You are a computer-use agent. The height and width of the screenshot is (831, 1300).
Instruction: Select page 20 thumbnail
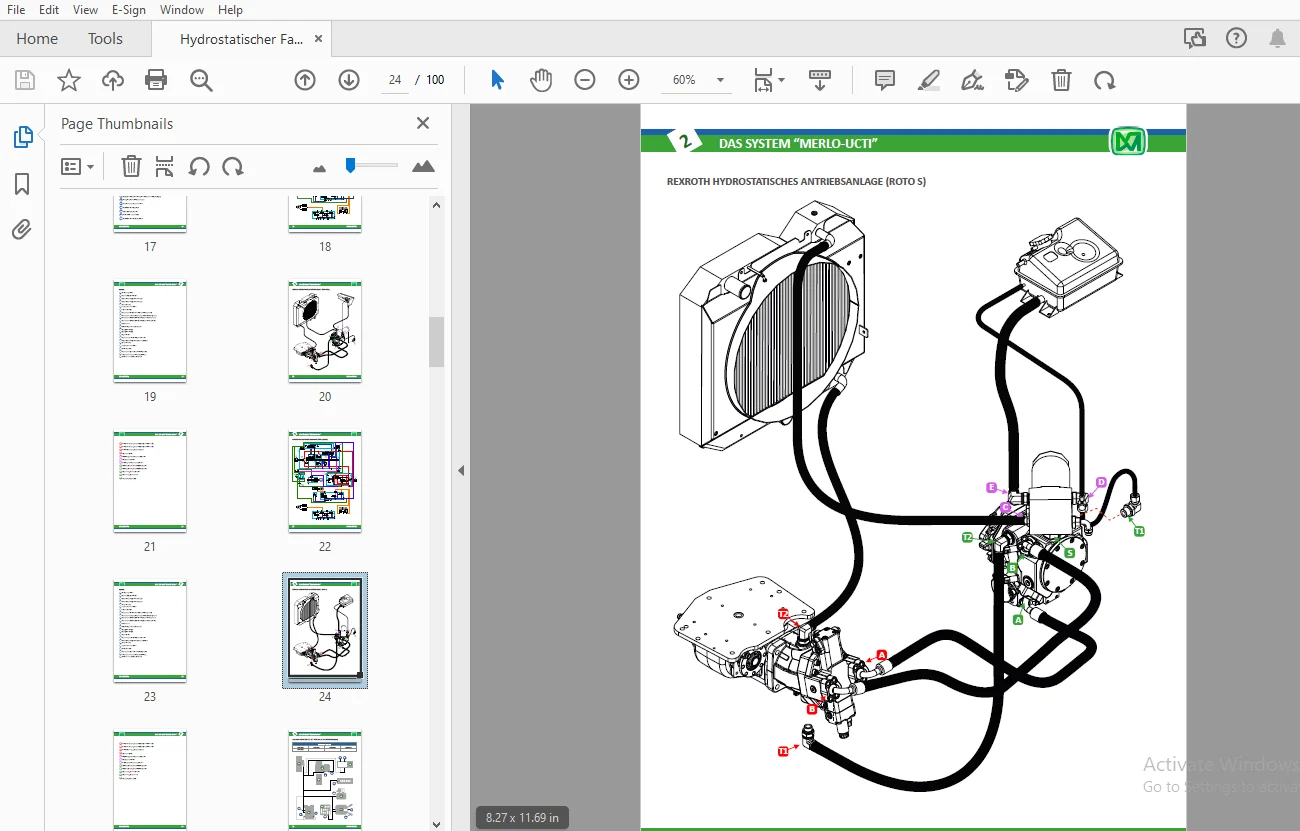click(325, 331)
